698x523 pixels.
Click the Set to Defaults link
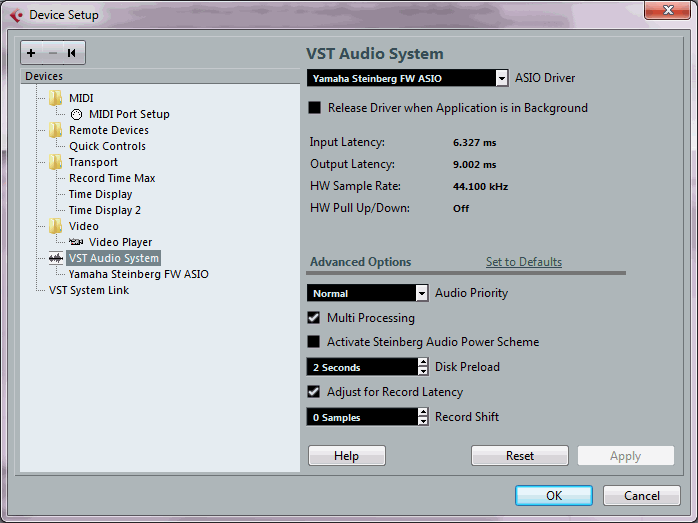(523, 262)
